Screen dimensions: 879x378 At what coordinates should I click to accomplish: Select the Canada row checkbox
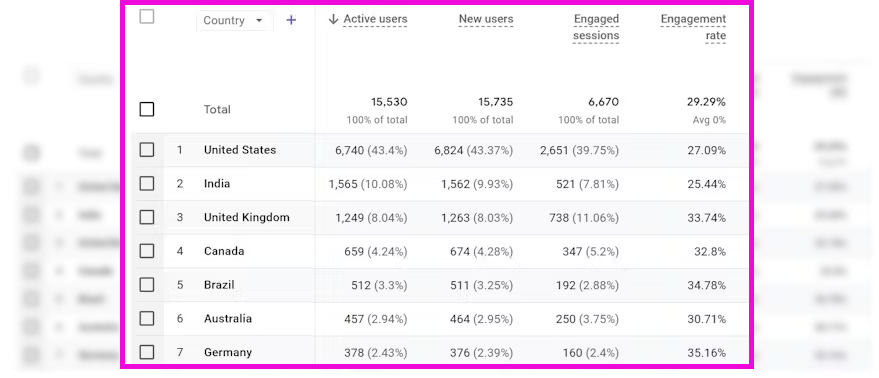147,251
